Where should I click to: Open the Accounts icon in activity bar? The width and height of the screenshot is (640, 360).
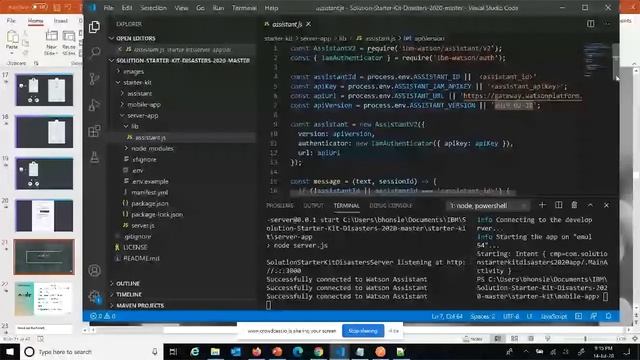tap(94, 270)
